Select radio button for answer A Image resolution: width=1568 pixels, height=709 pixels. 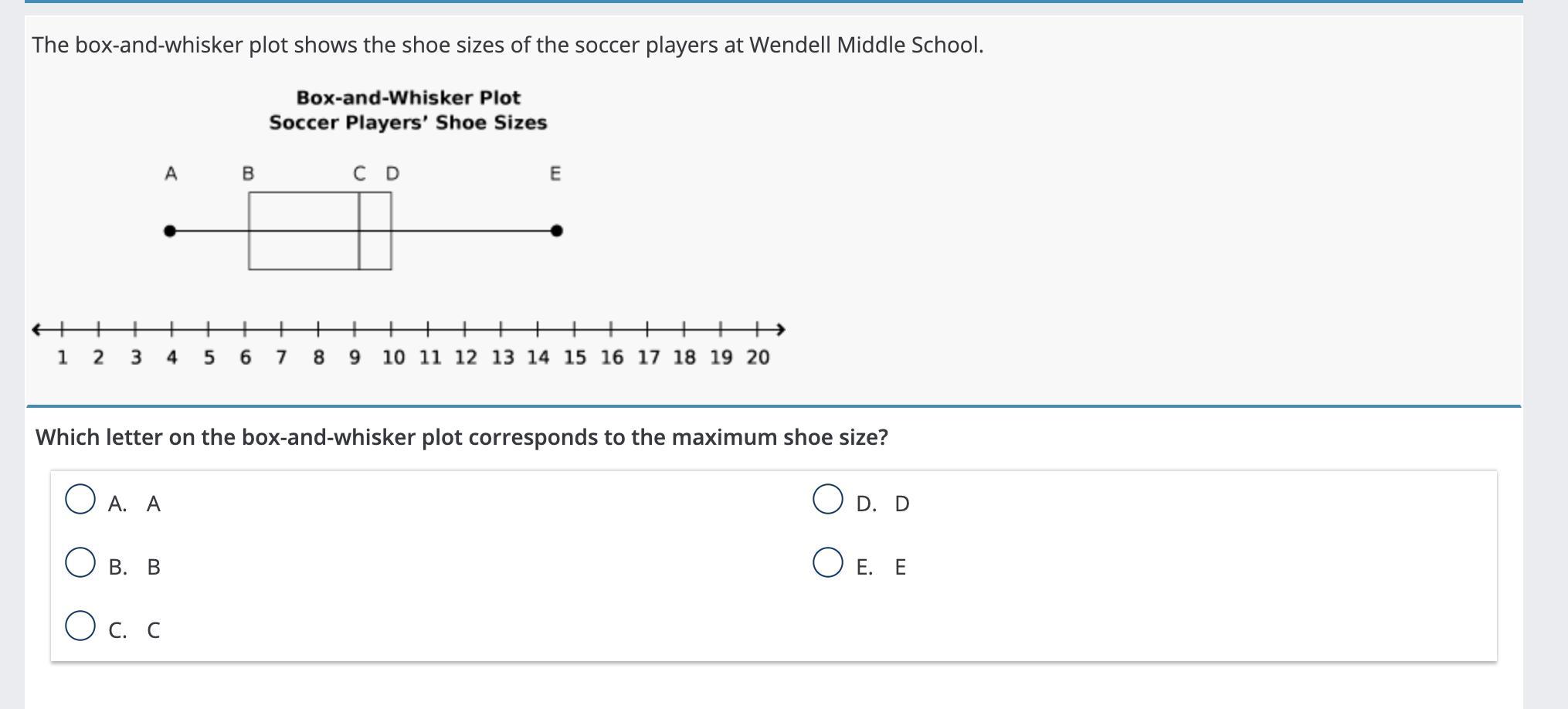[x=80, y=500]
